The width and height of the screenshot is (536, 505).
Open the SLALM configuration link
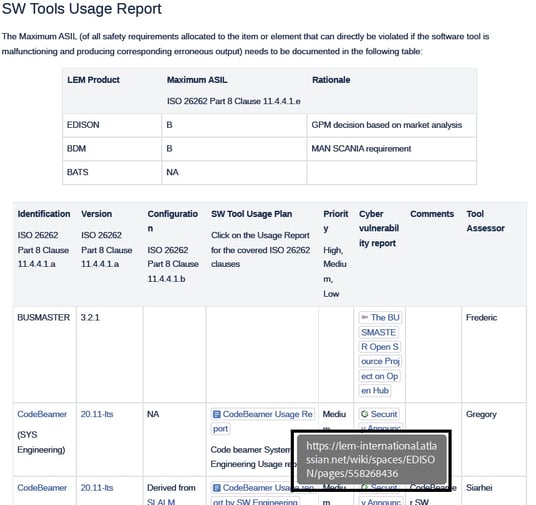pyautogui.click(x=161, y=502)
